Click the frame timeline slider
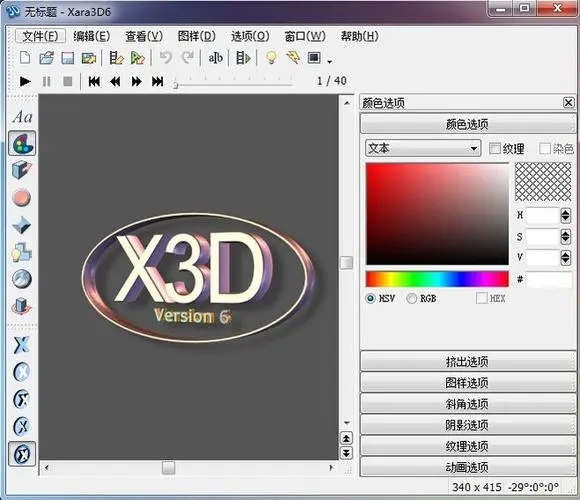Screen dimensions: 580x500 233,84
